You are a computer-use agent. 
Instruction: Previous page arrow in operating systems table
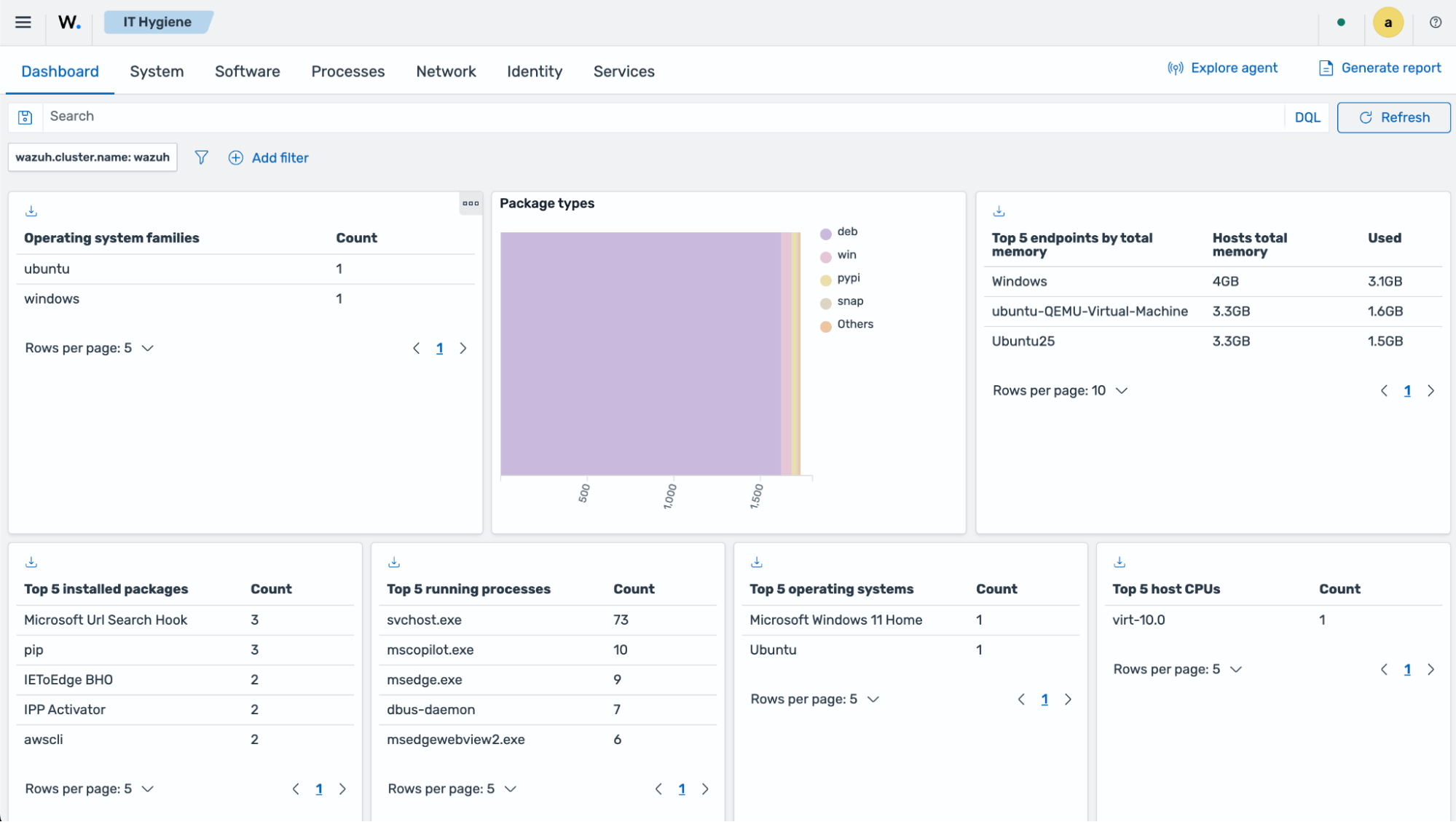pos(1021,700)
